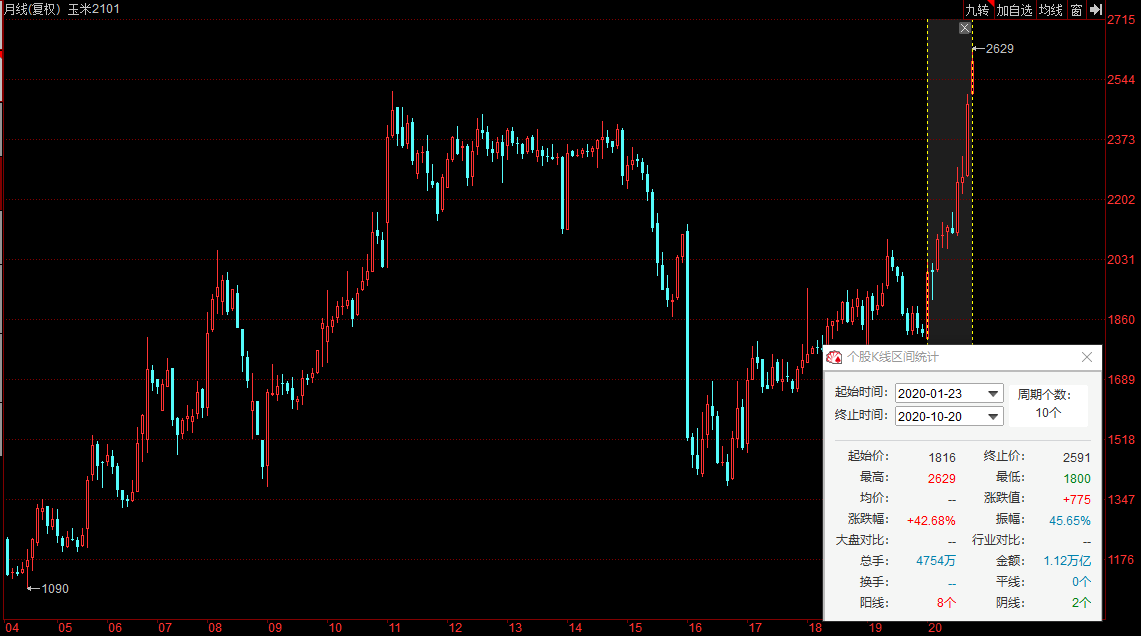Screen dimensions: 1141x636
Task: Click the 起始价 value 1816
Action: [x=942, y=458]
